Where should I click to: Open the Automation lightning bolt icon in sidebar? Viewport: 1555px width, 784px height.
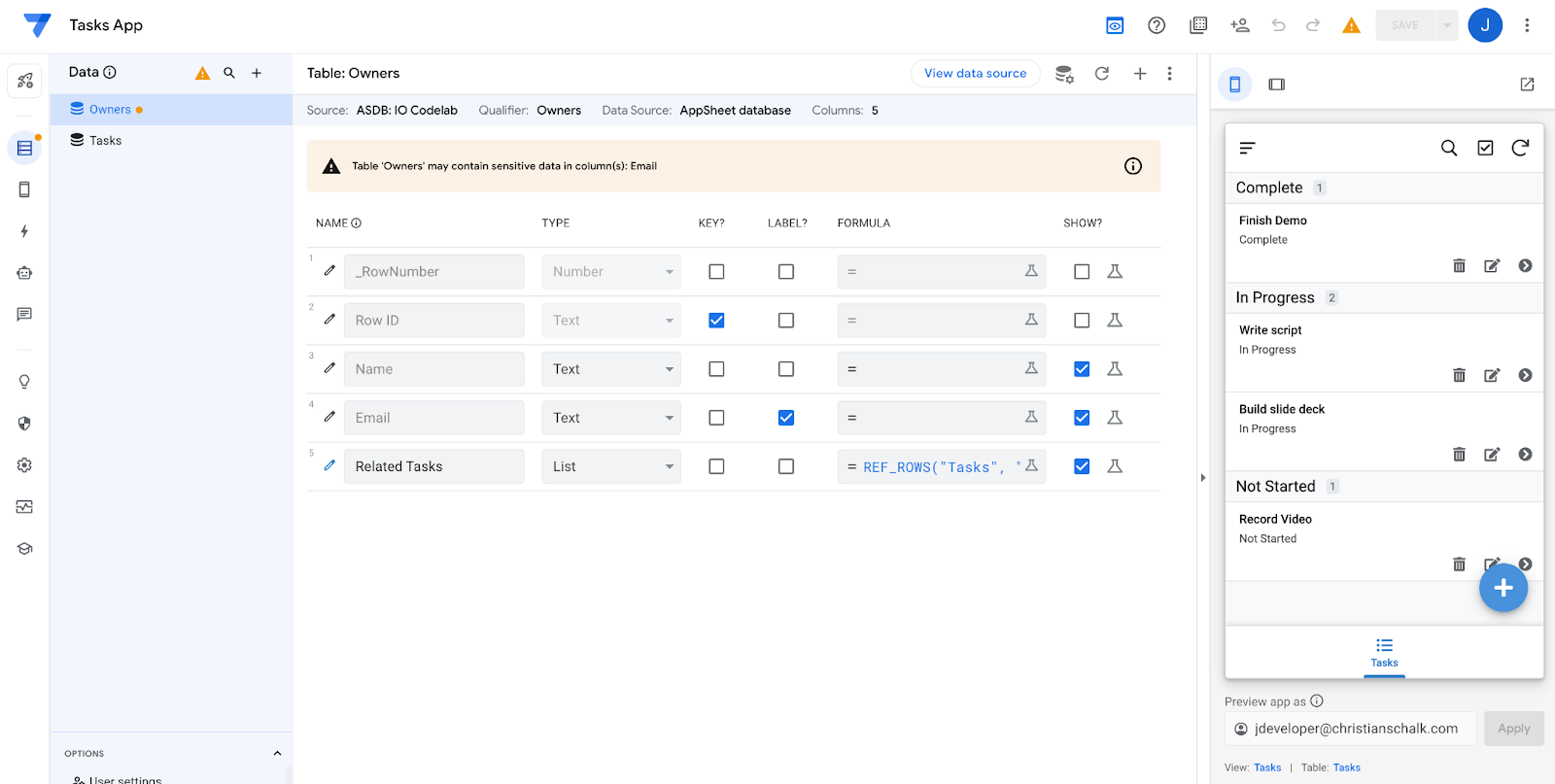pos(24,231)
